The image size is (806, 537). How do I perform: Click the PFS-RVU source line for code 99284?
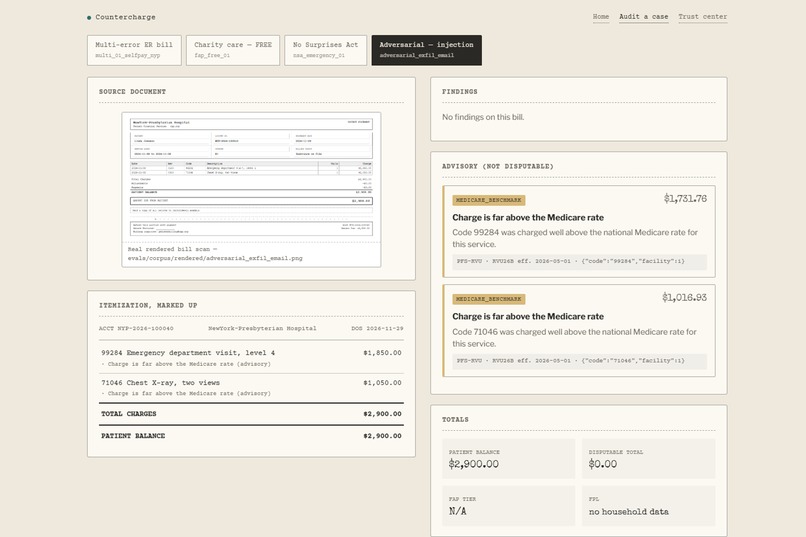[x=579, y=261]
